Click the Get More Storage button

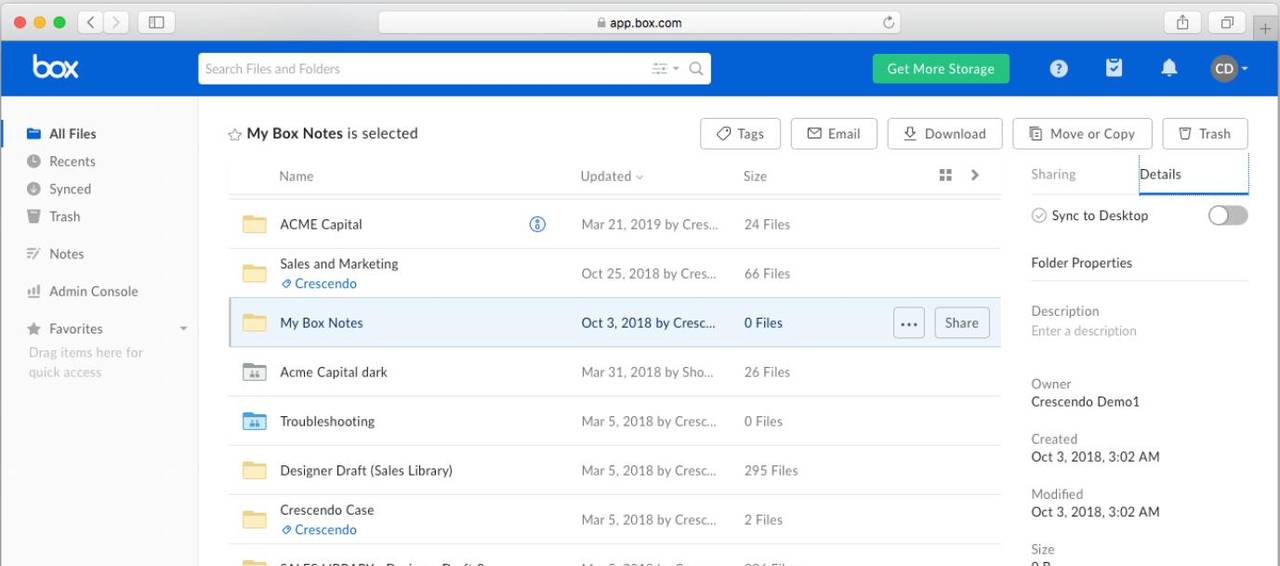(940, 69)
